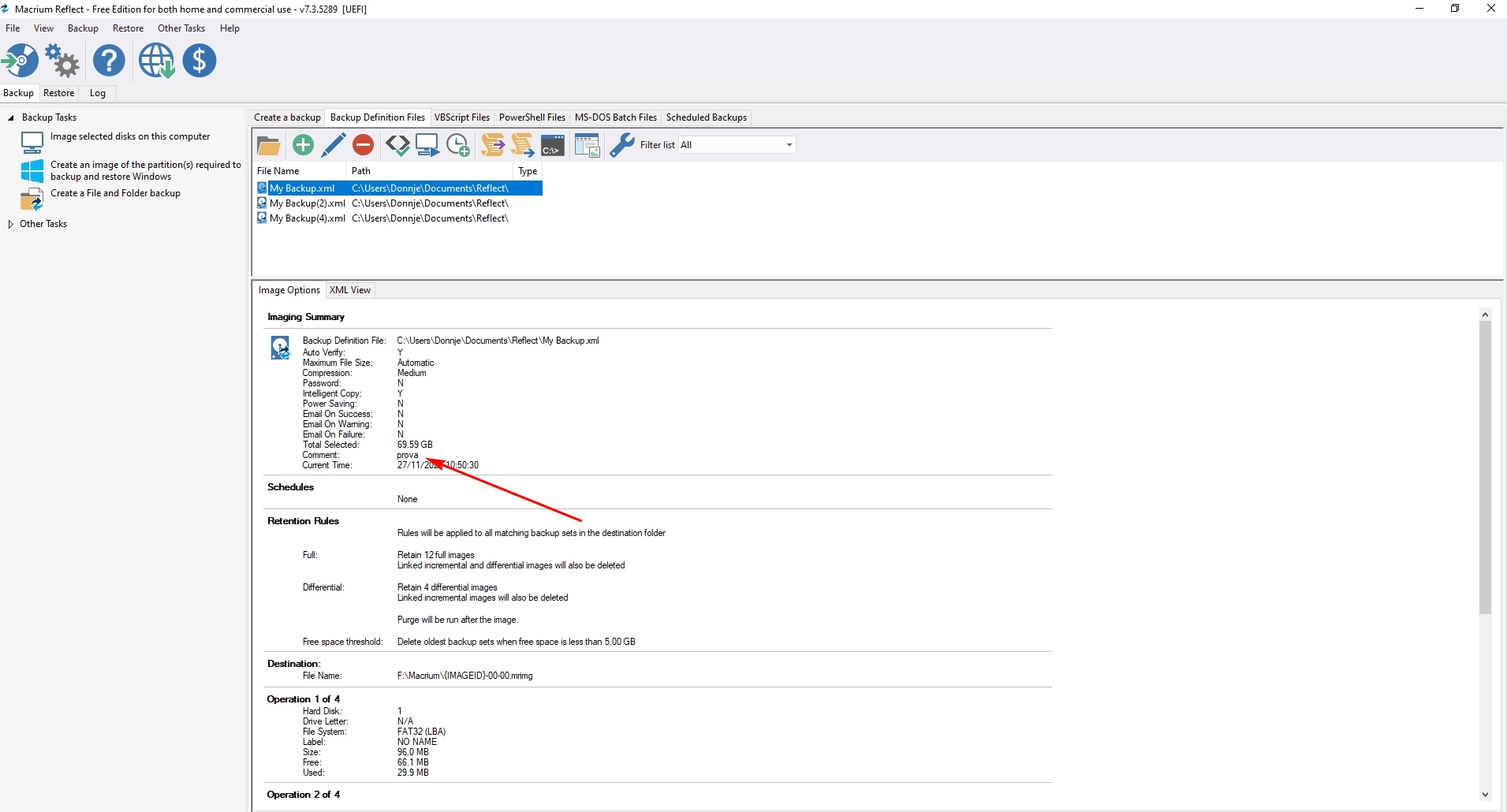The image size is (1507, 812).
Task: Switch to MS-DOS Batch Files tab
Action: click(616, 117)
